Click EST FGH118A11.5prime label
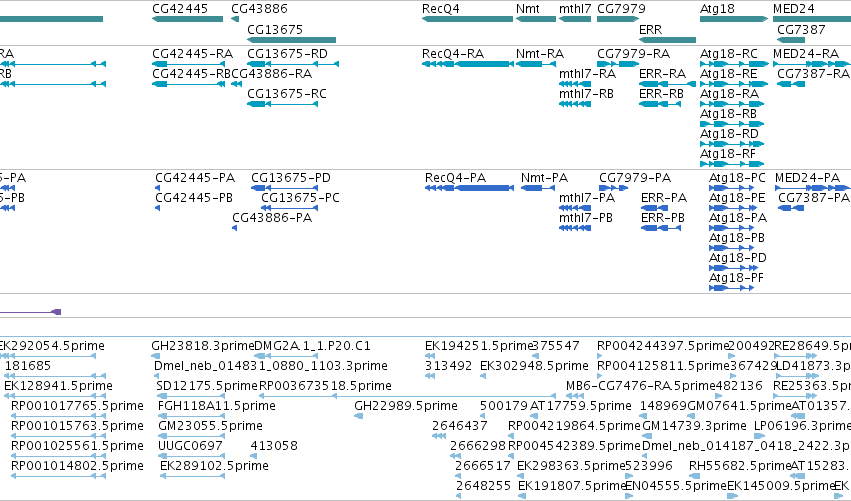Viewport: 851px width, 501px height. coord(217,405)
